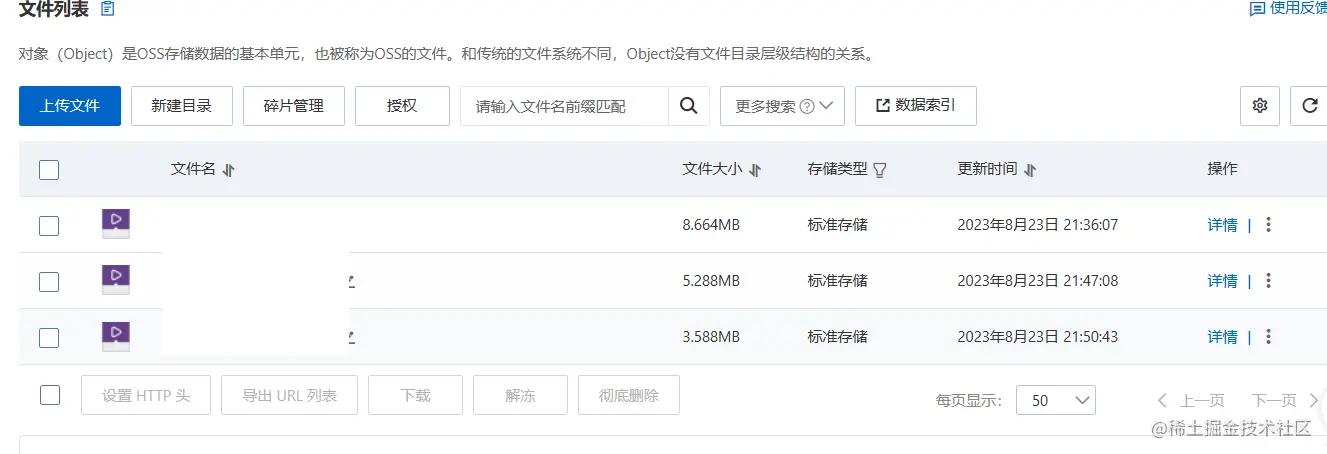Open 使用反馈 feedback link
This screenshot has width=1327, height=454.
(x=1288, y=8)
